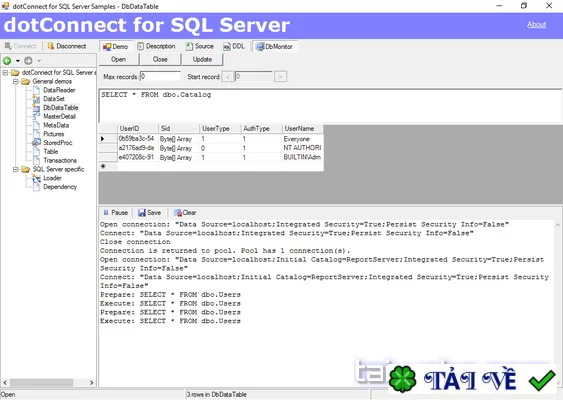Switch to the Source tab
Screen dimensions: 563x400
[200, 46]
